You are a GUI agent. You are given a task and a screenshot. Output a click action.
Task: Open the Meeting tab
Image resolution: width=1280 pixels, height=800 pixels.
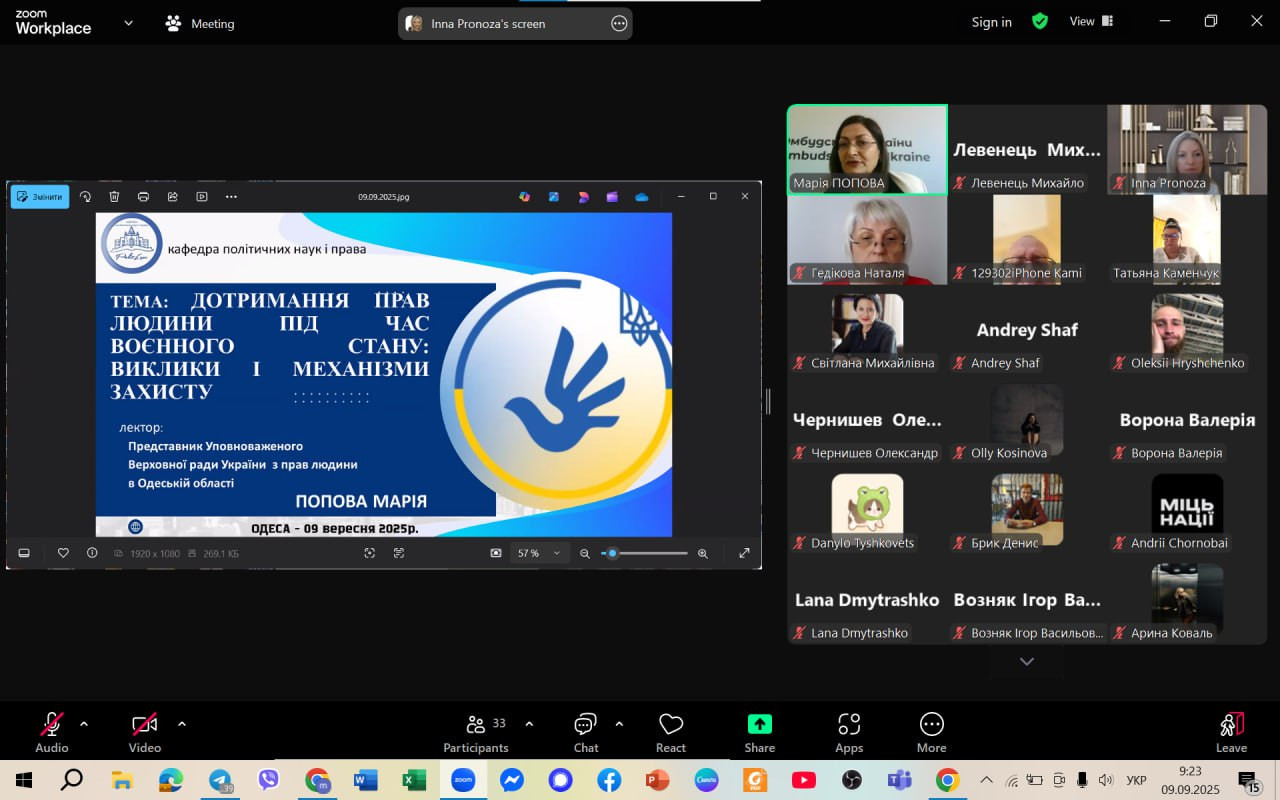tap(200, 23)
